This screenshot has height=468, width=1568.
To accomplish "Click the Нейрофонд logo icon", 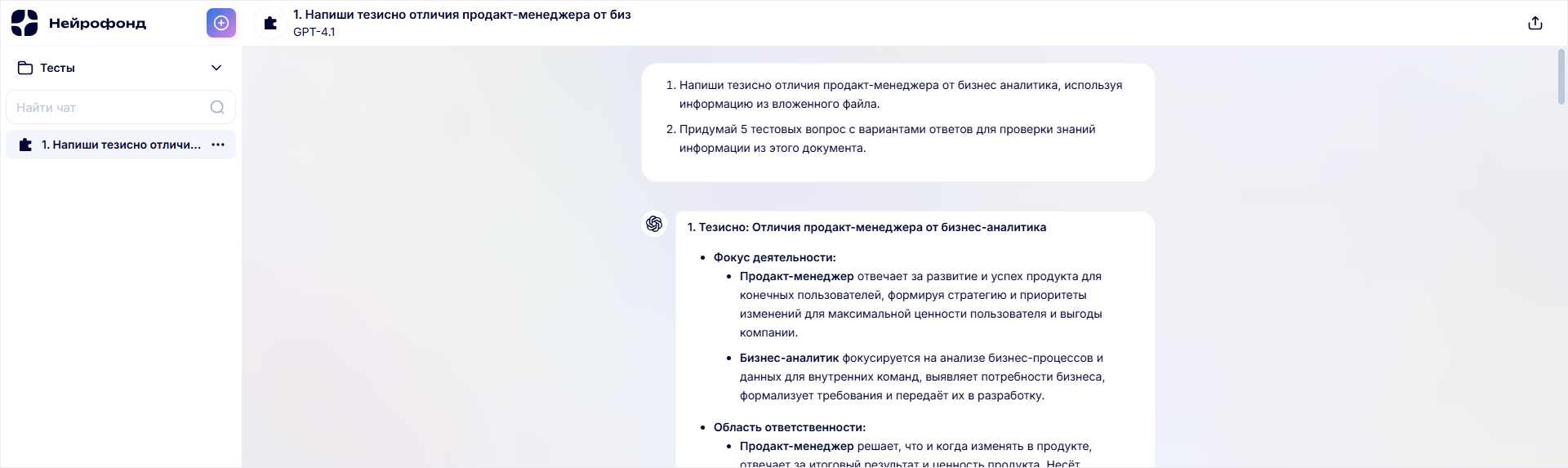I will click(24, 23).
